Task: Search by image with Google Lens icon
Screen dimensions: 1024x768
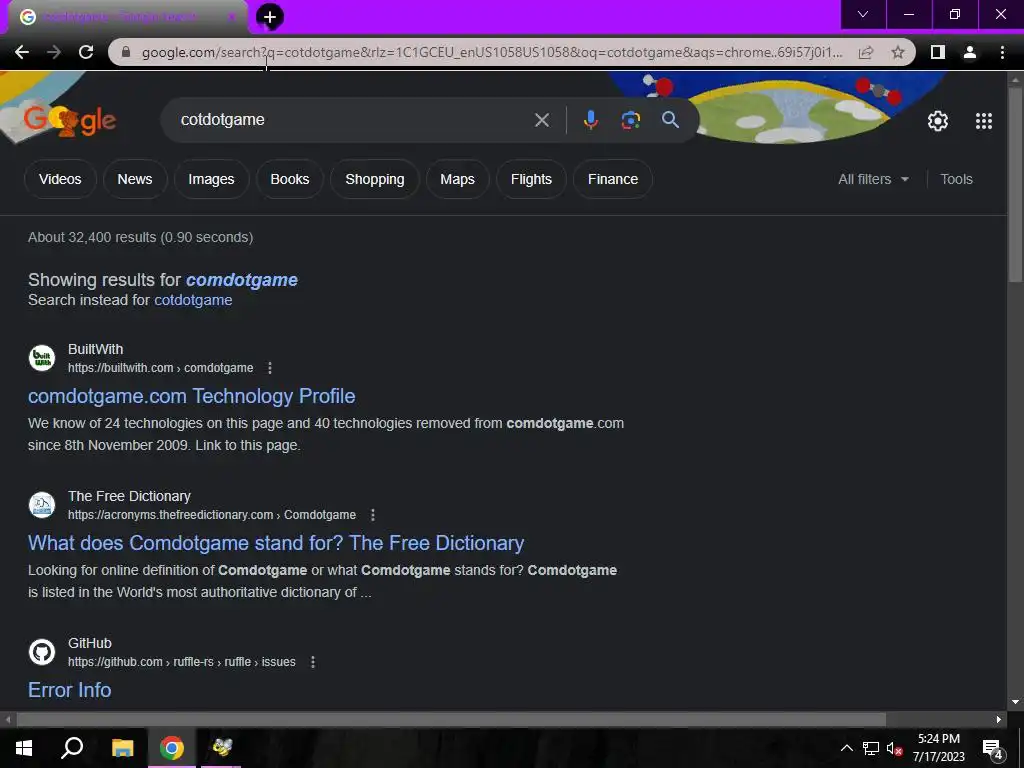Action: coord(630,120)
